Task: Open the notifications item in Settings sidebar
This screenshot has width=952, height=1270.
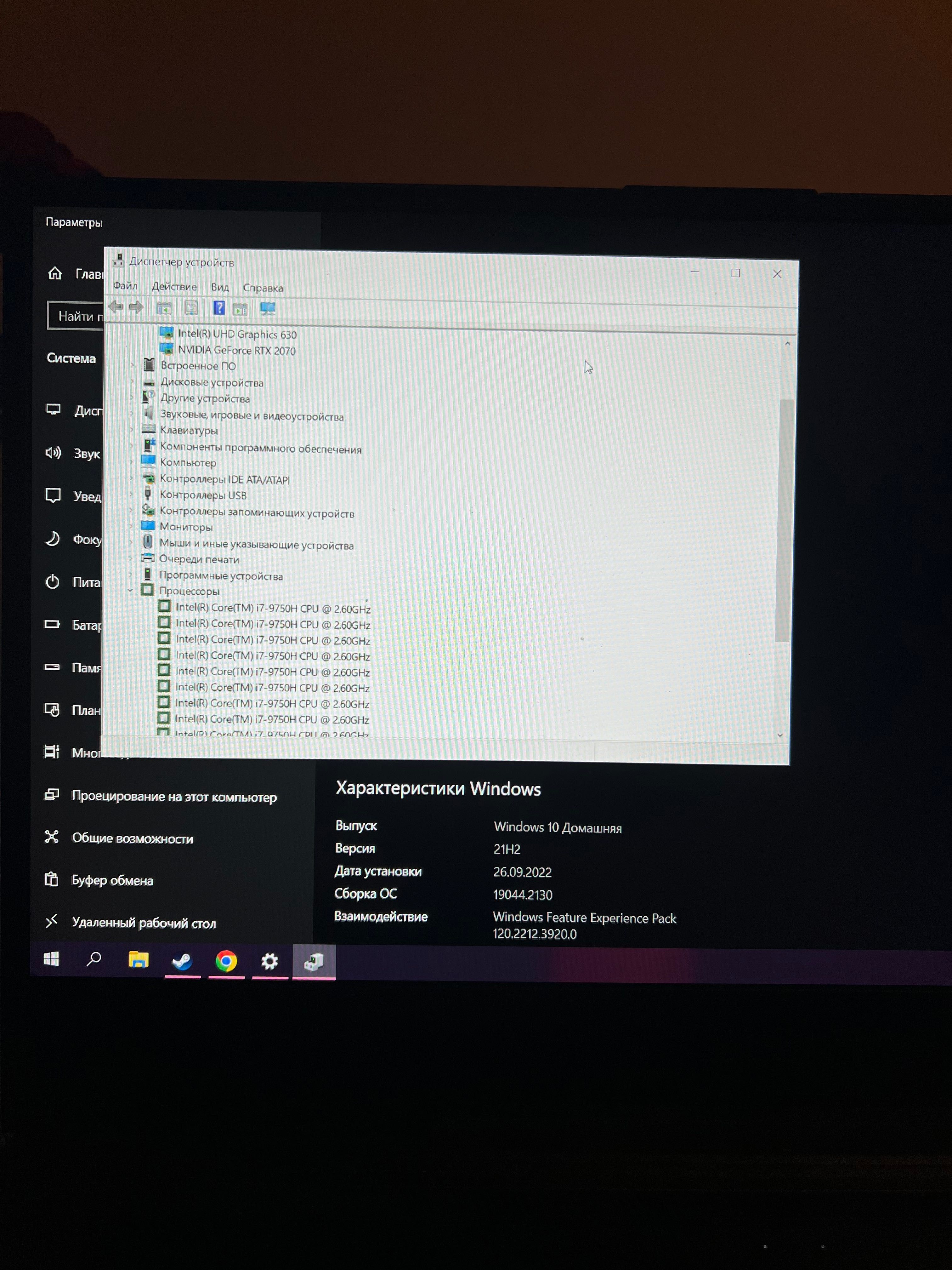Action: (x=73, y=496)
